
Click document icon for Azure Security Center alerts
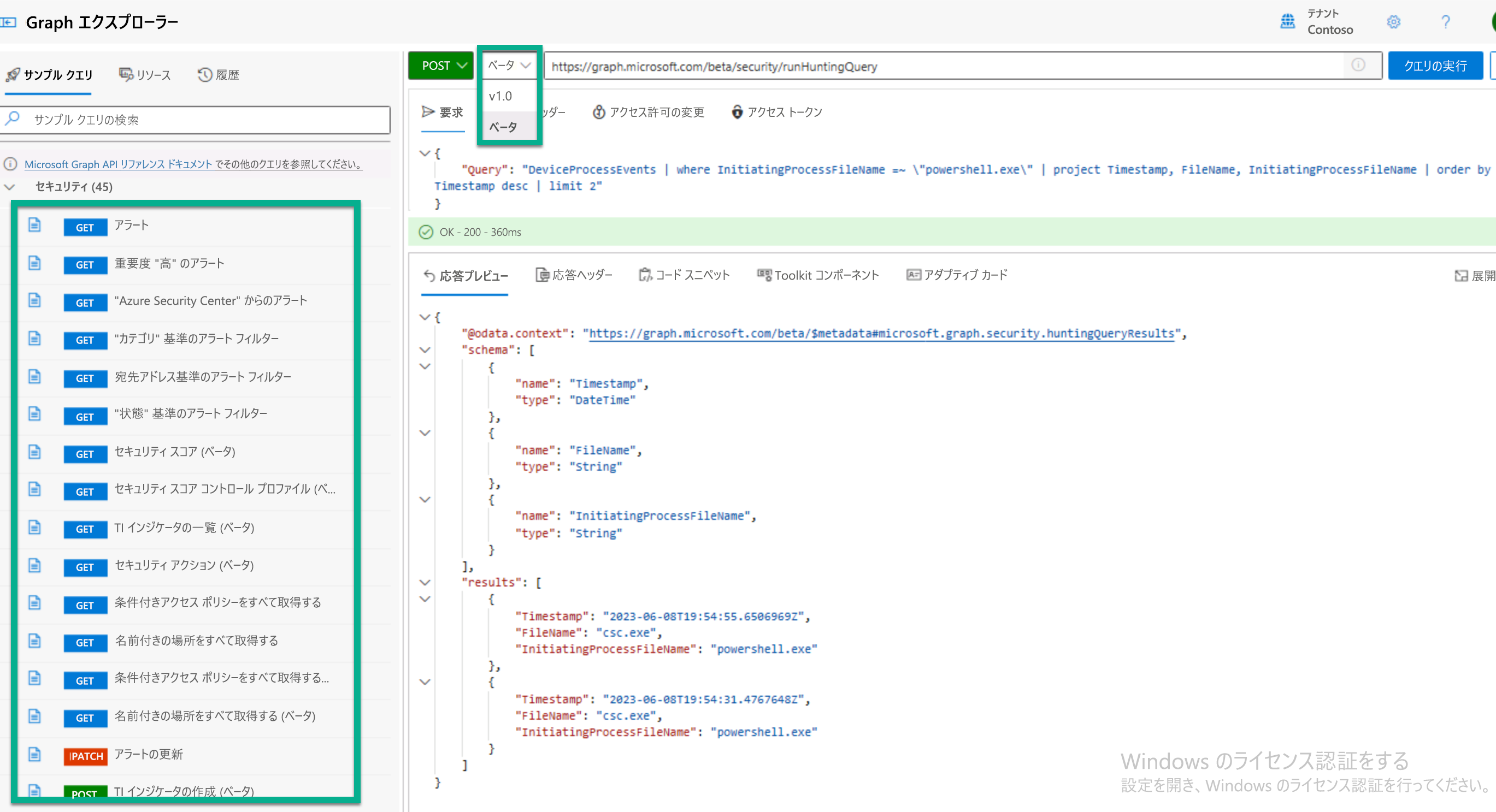pyautogui.click(x=35, y=300)
